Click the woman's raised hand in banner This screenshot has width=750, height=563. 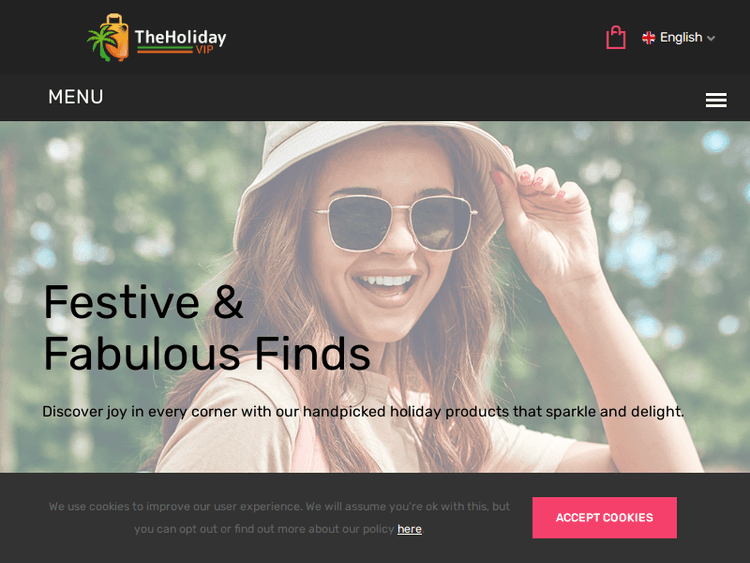tap(545, 220)
